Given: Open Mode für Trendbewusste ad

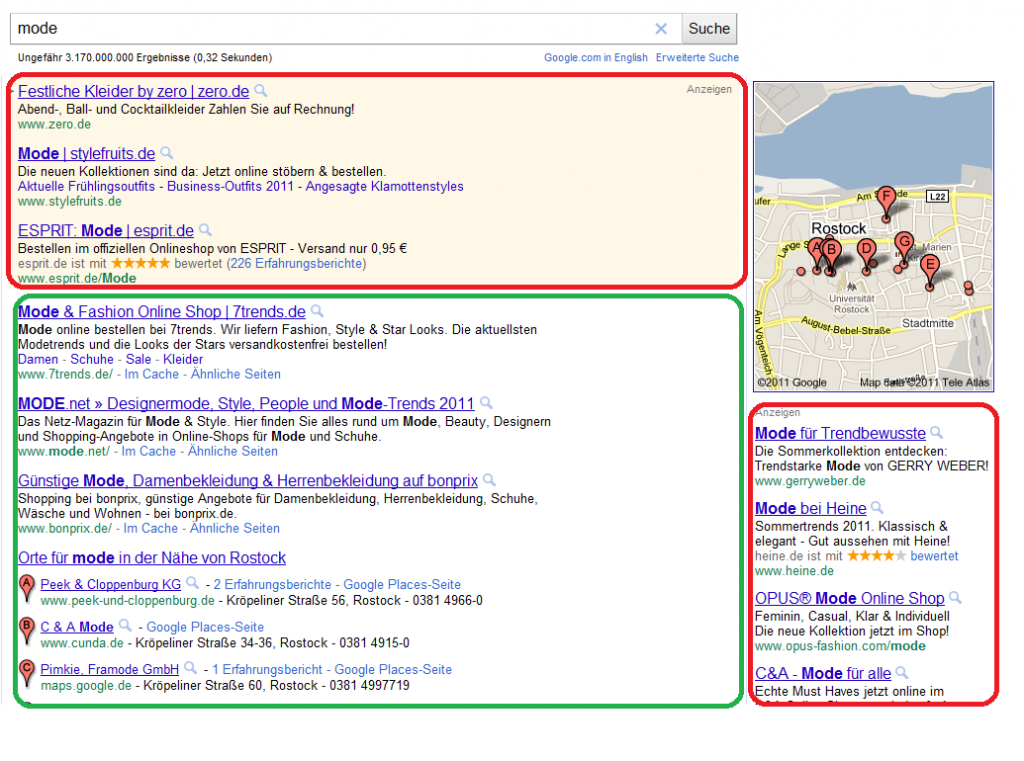Looking at the screenshot, I should point(840,433).
